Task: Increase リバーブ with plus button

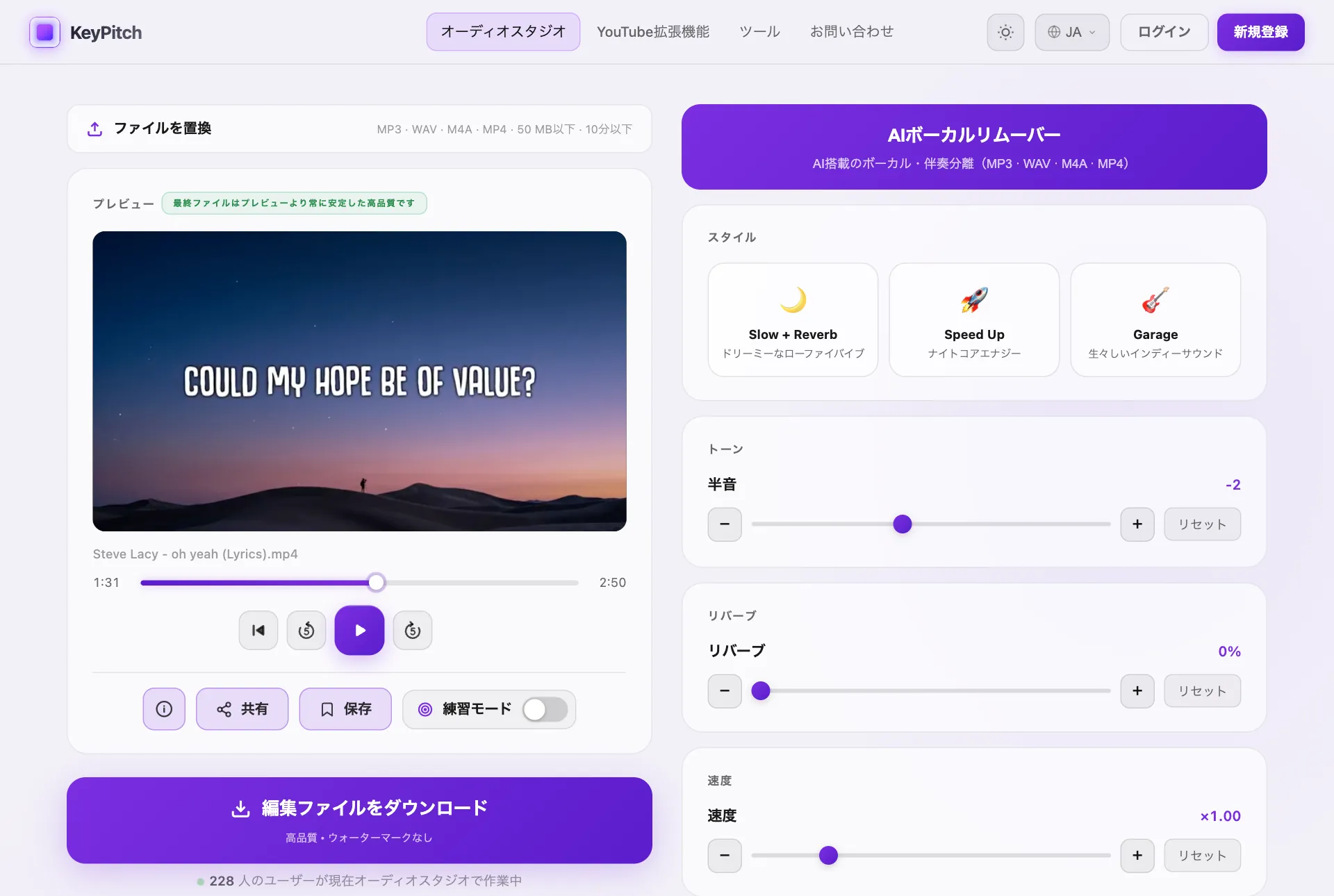Action: (x=1137, y=691)
